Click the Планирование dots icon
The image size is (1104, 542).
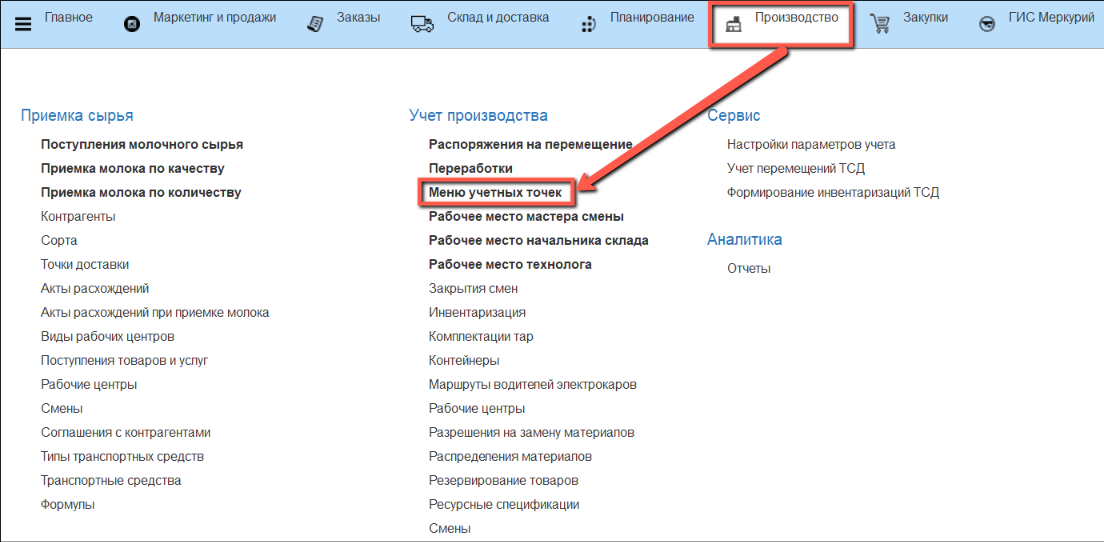click(x=589, y=24)
